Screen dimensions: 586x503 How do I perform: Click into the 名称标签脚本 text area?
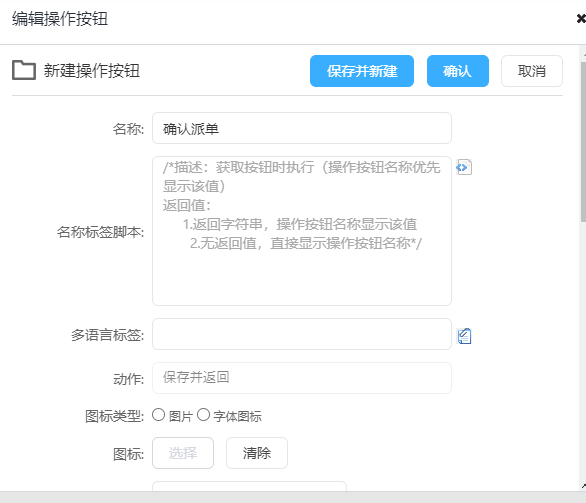click(302, 231)
